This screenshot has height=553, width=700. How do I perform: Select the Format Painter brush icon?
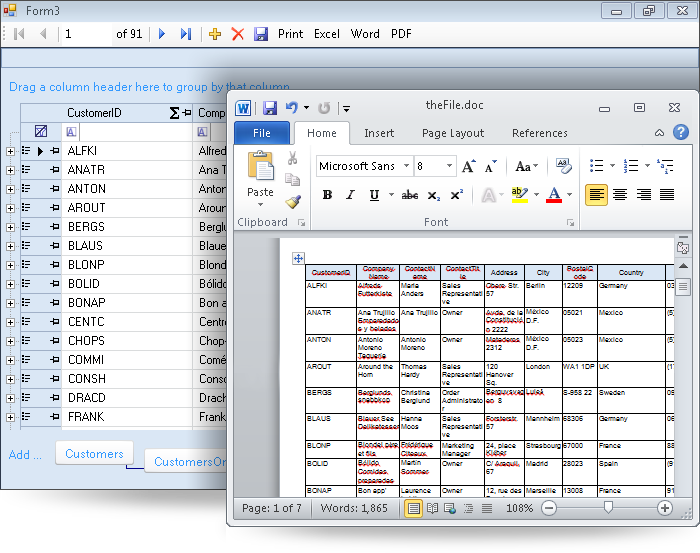(x=292, y=202)
